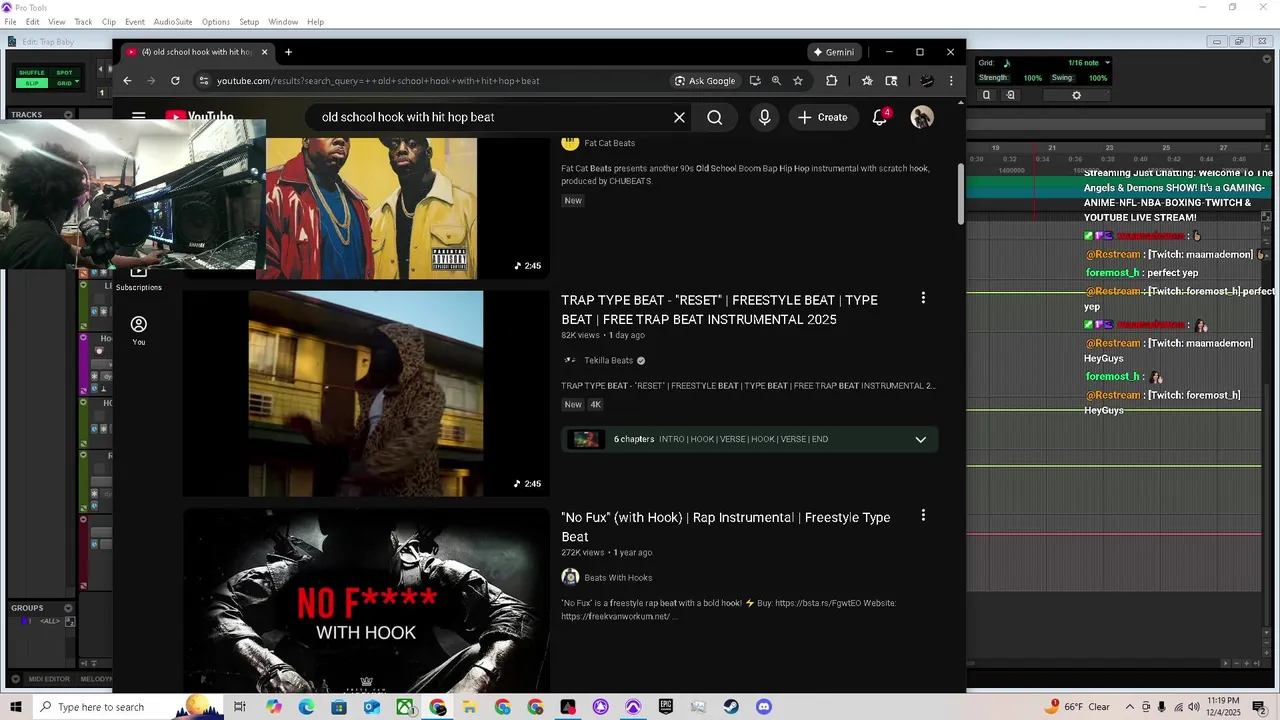Image resolution: width=1280 pixels, height=720 pixels.
Task: Enable Shuffle edit mode in Pro Tools
Action: (31, 73)
